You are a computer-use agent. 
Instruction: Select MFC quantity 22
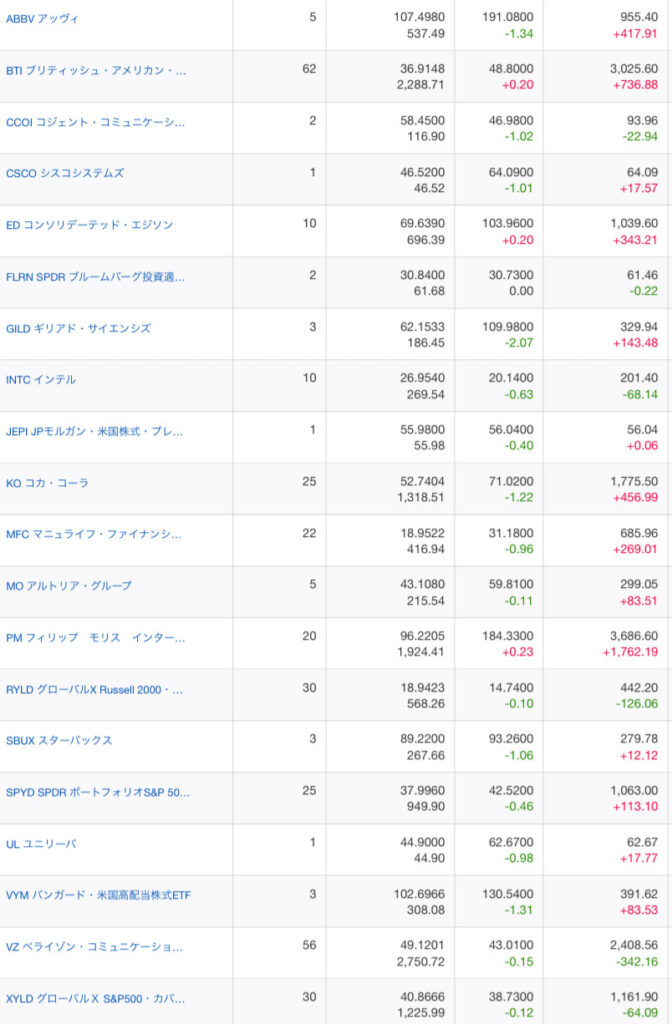click(x=309, y=533)
